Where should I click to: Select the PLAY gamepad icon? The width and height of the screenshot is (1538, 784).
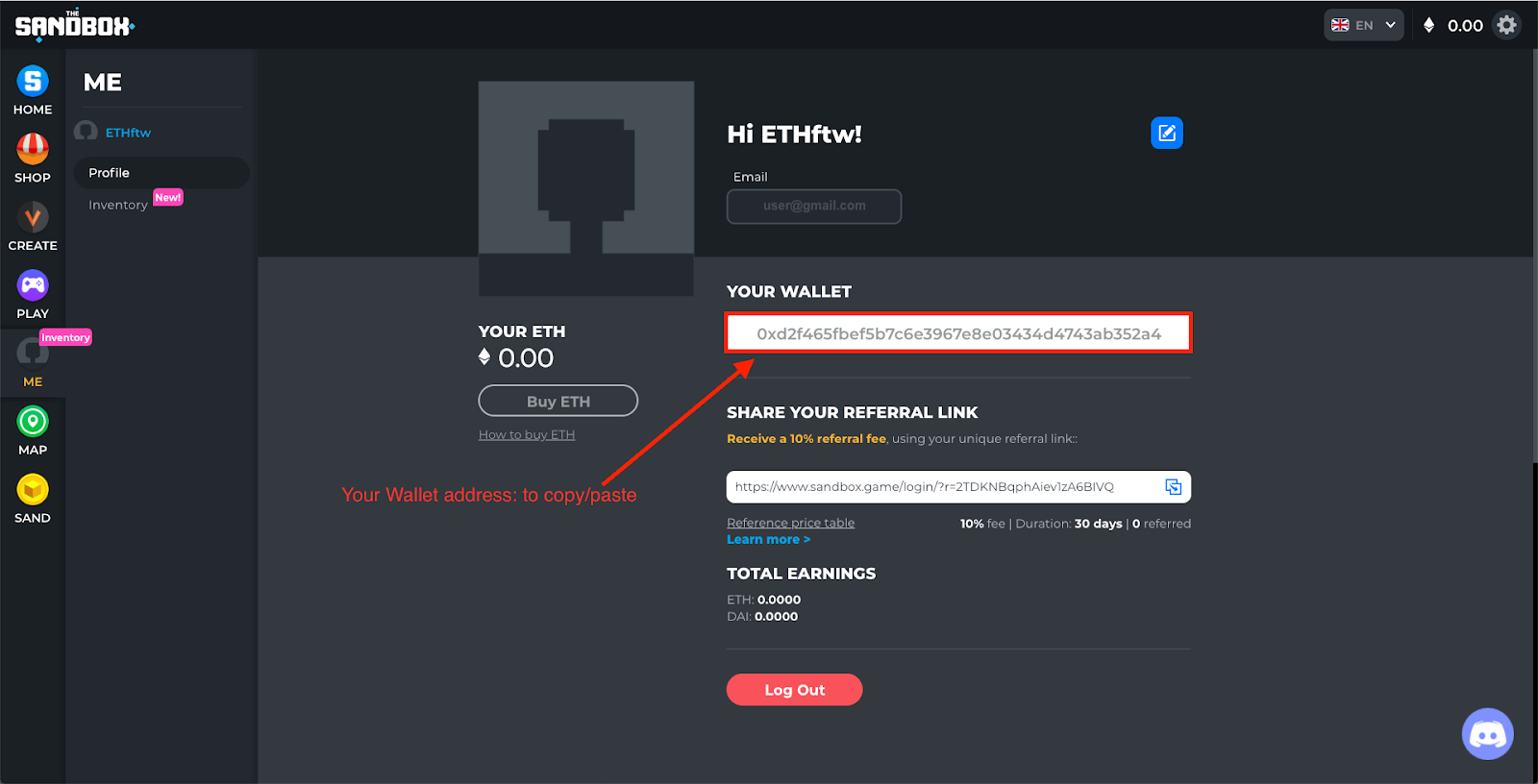(33, 285)
